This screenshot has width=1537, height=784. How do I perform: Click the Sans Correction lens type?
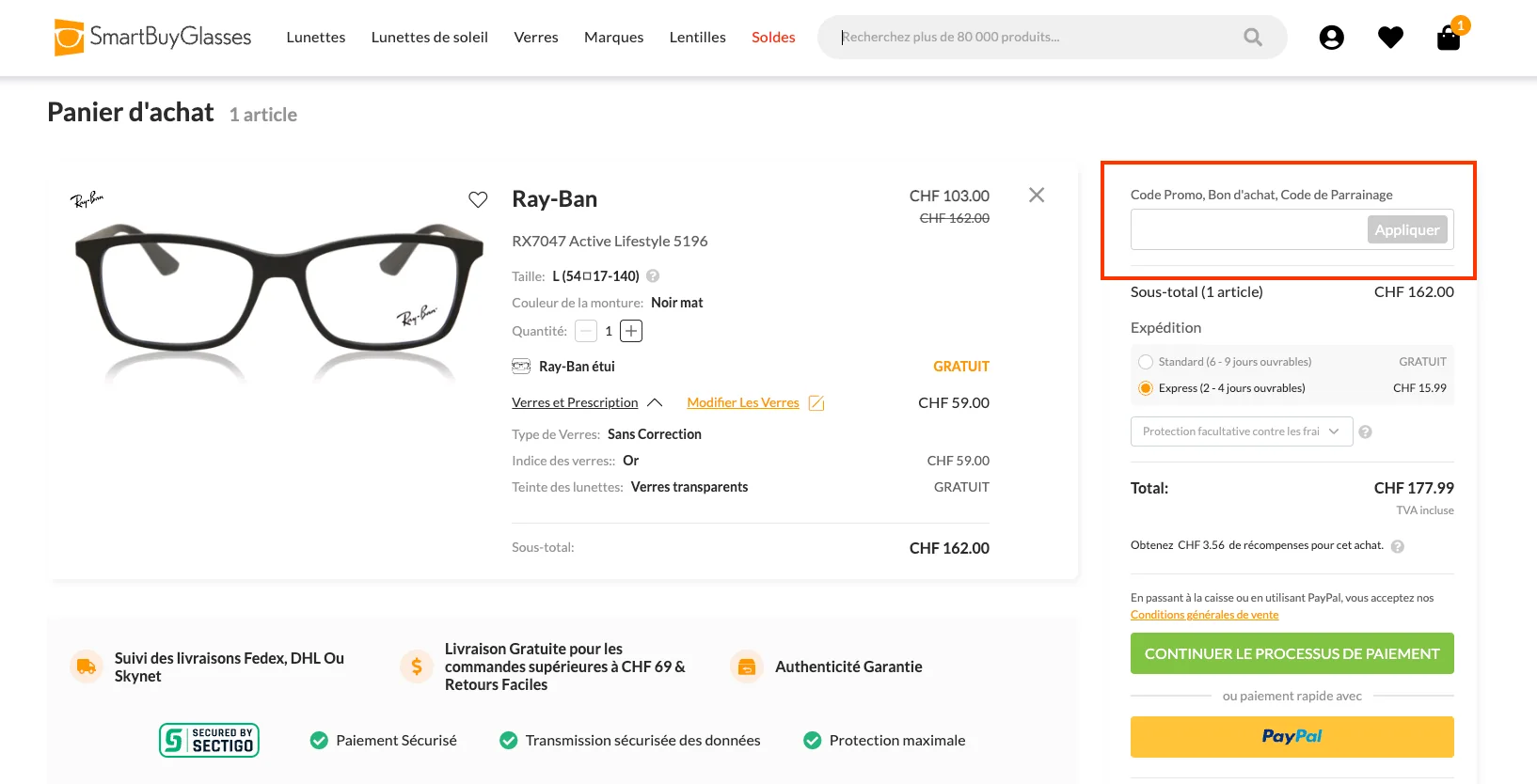click(x=655, y=434)
